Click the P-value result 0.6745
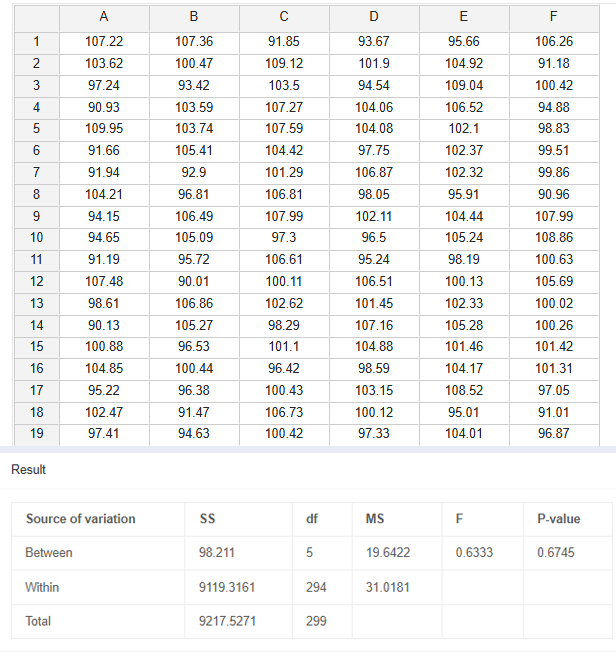 (555, 553)
